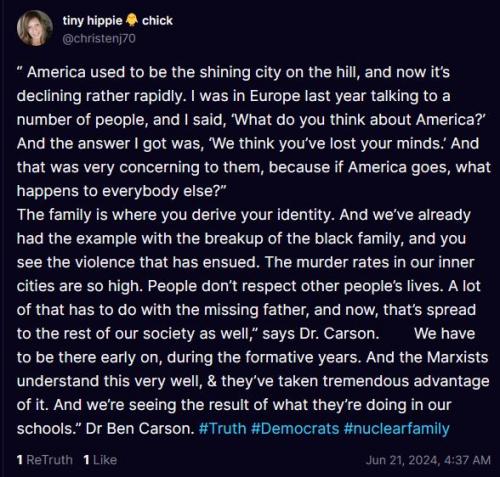Click the 'says Dr. Carson.' text

point(321,334)
